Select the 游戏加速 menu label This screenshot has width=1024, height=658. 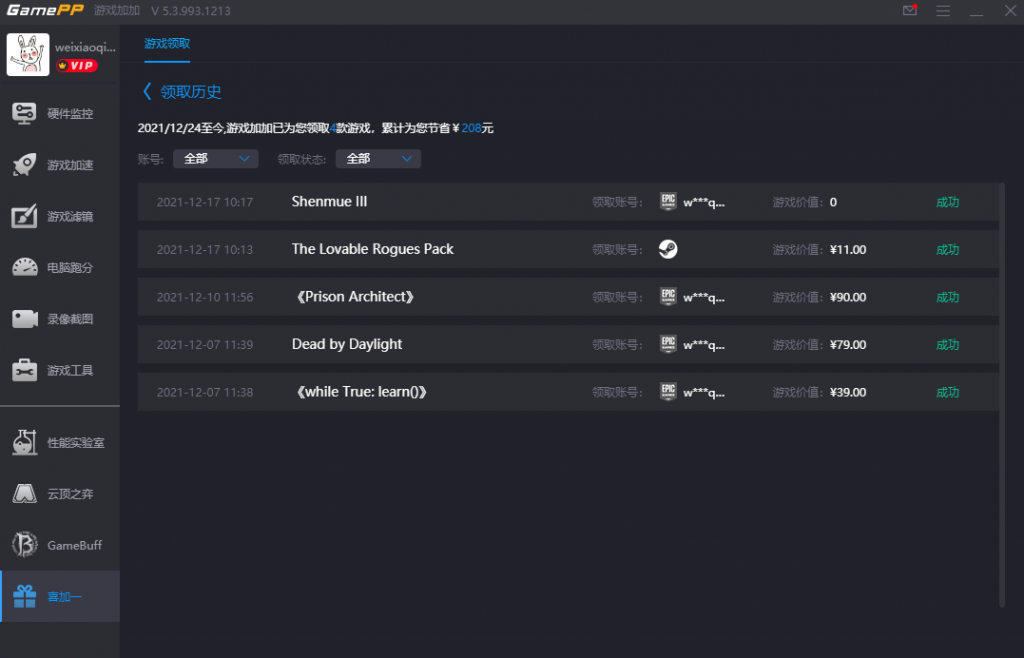(x=70, y=165)
